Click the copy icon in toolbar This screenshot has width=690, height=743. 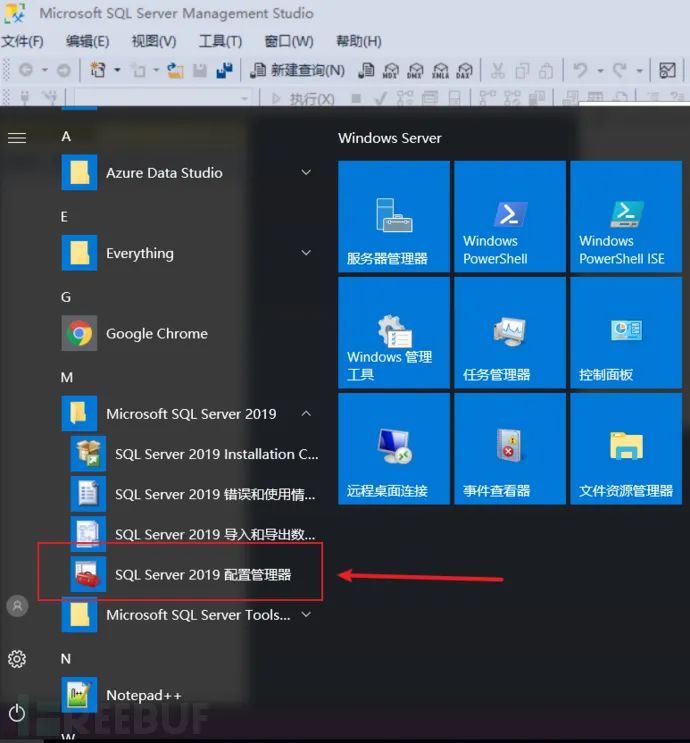tap(522, 70)
